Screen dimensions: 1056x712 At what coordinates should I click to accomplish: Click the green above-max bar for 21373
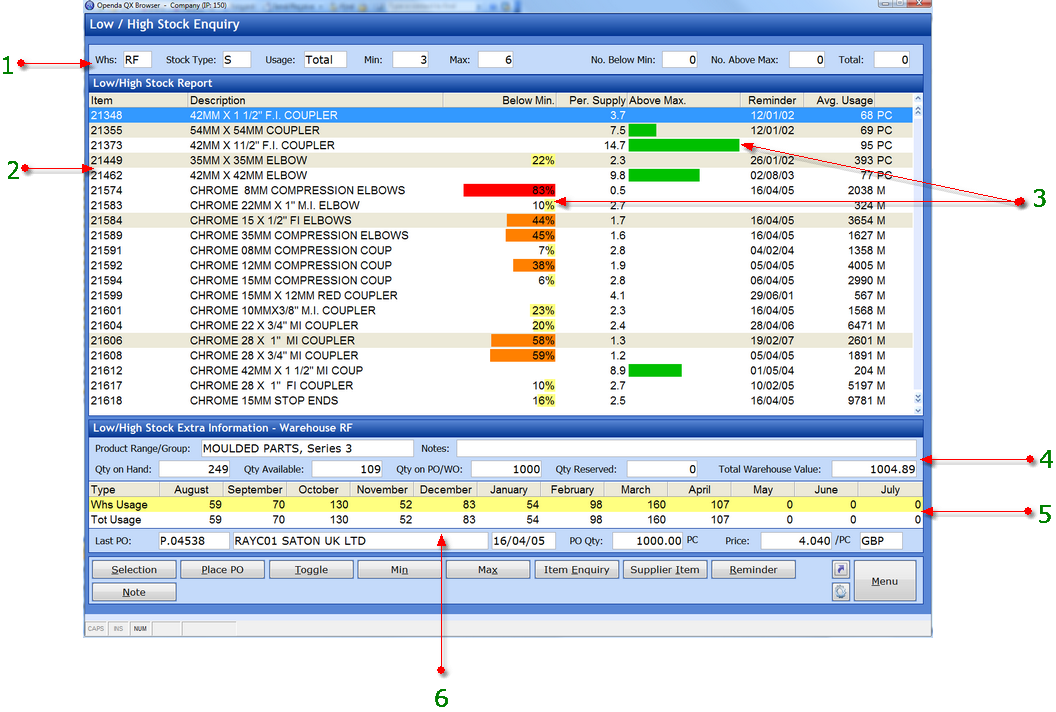pyautogui.click(x=684, y=145)
